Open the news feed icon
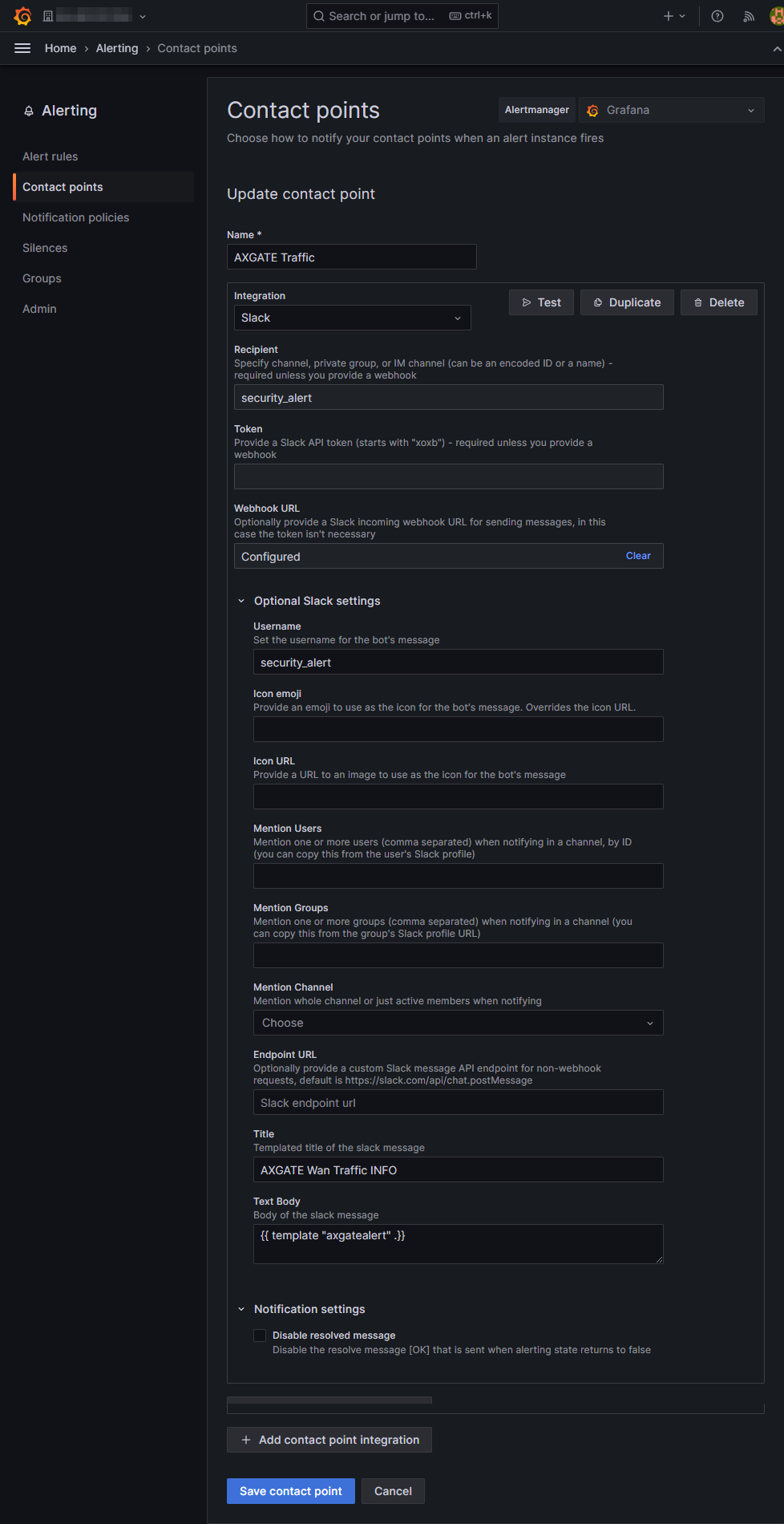Viewport: 784px width, 1524px height. point(749,16)
